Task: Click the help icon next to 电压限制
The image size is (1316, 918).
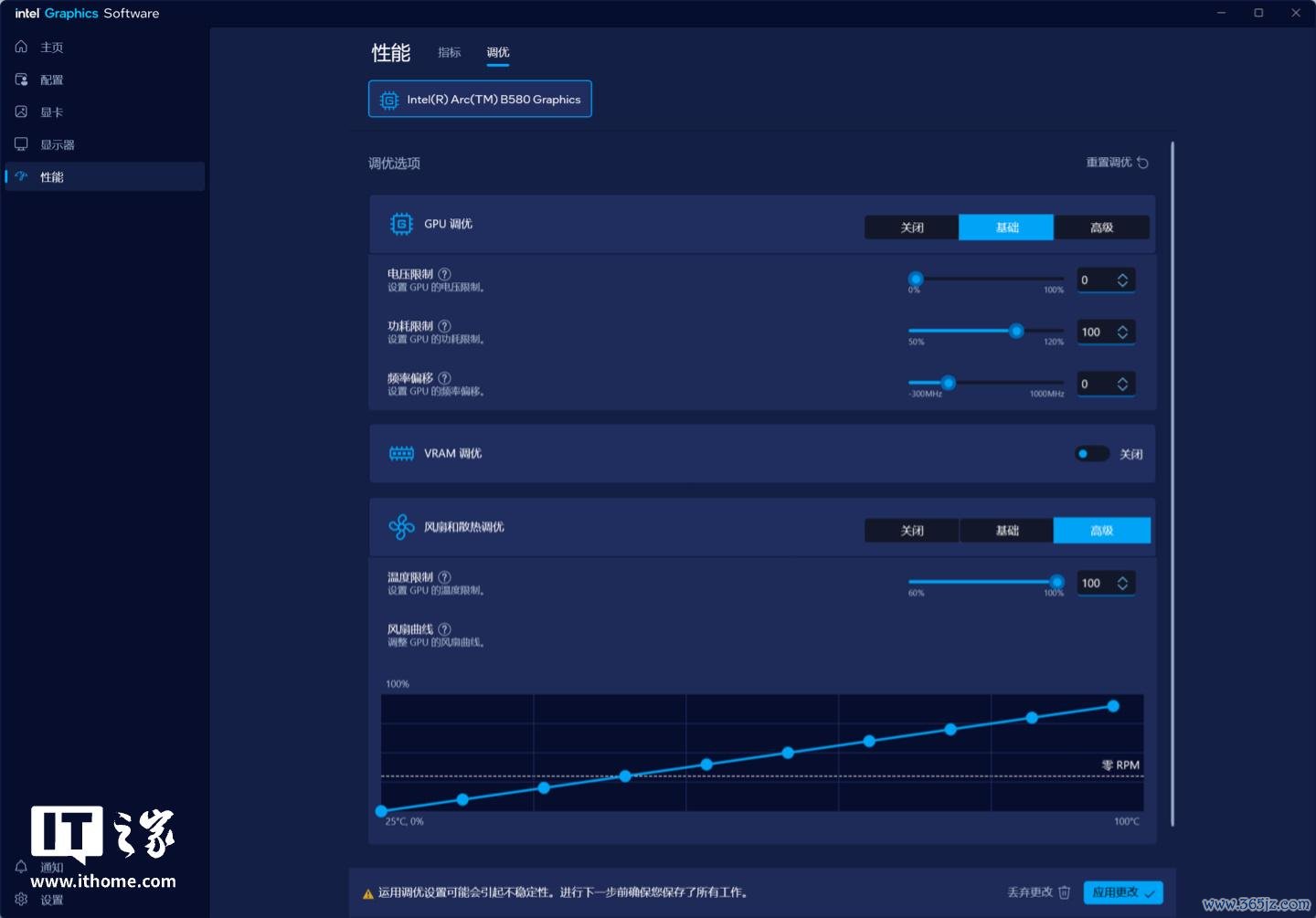Action: coord(444,274)
